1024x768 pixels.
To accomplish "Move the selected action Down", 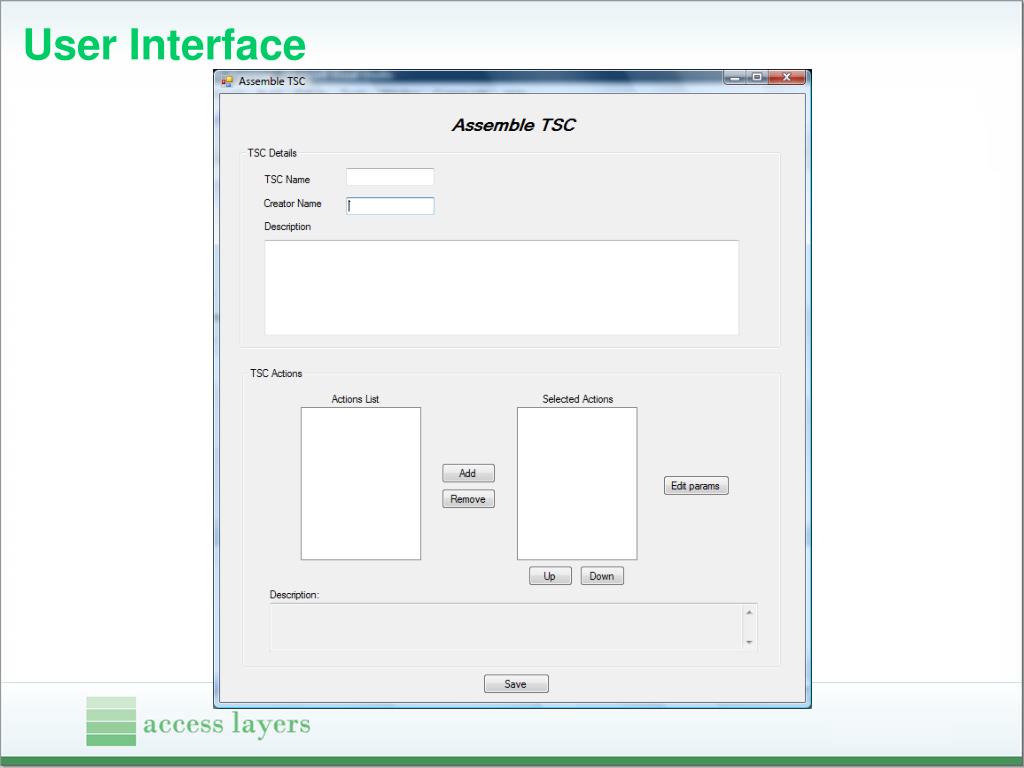I will 602,576.
